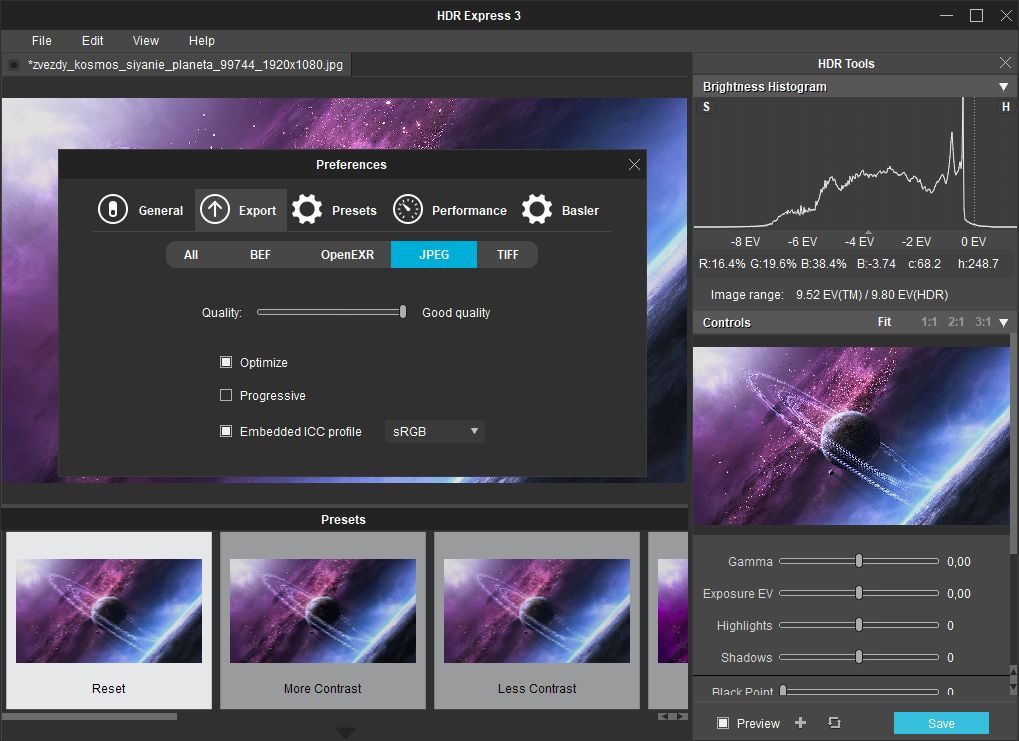Click the controls panel scroll-down arrow

pyautogui.click(x=1013, y=689)
